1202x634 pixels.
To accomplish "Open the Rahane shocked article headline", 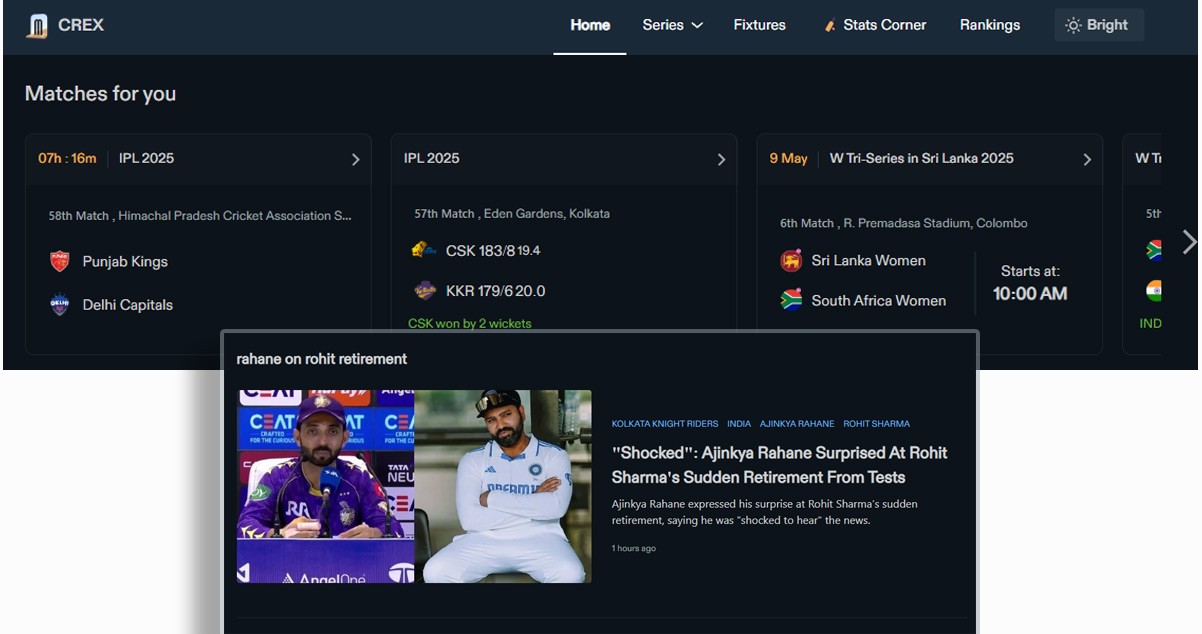I will click(x=779, y=465).
